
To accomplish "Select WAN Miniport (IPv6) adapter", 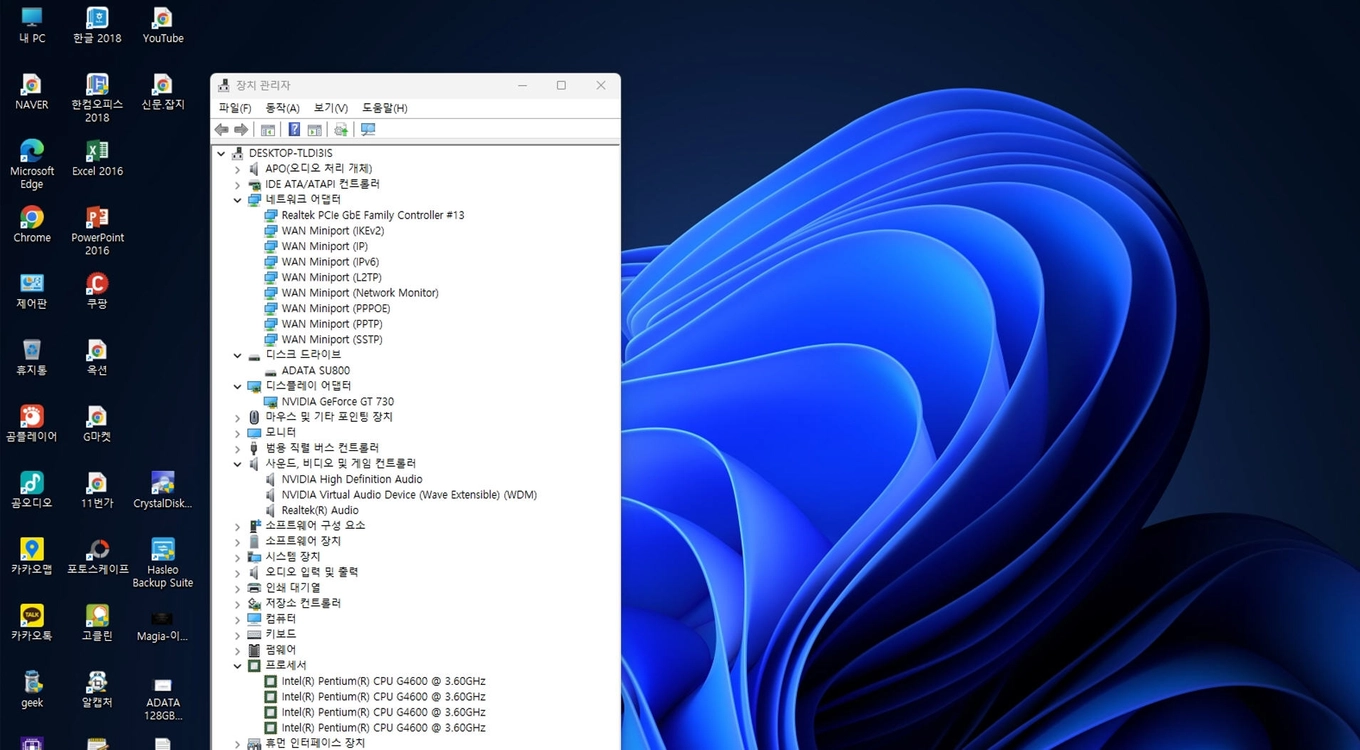I will click(x=330, y=262).
